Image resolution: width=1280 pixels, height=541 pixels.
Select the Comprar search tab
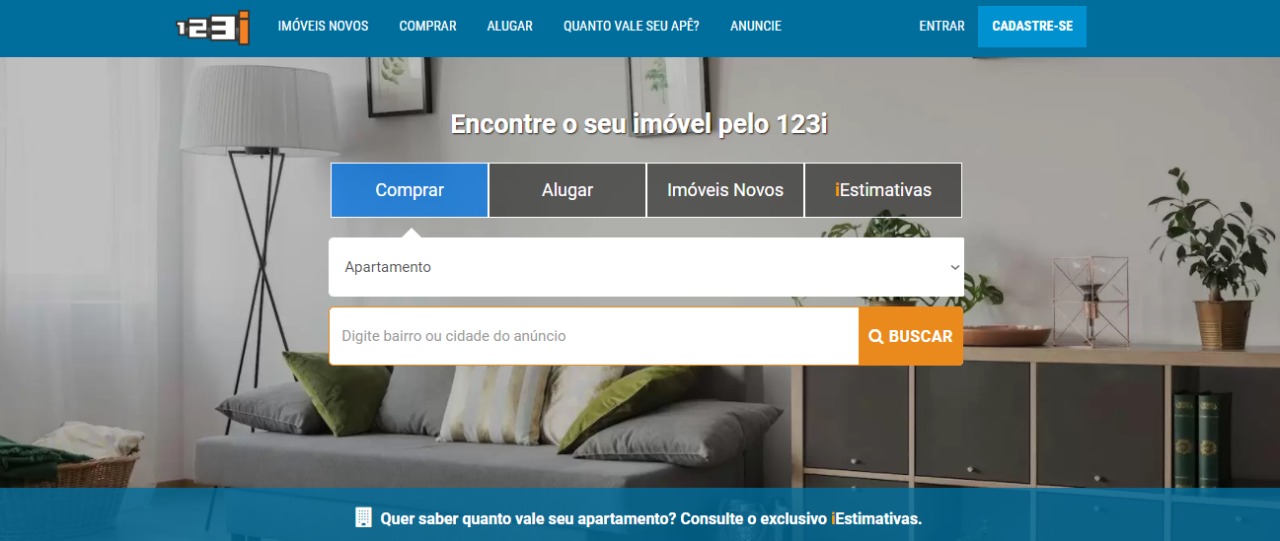410,190
